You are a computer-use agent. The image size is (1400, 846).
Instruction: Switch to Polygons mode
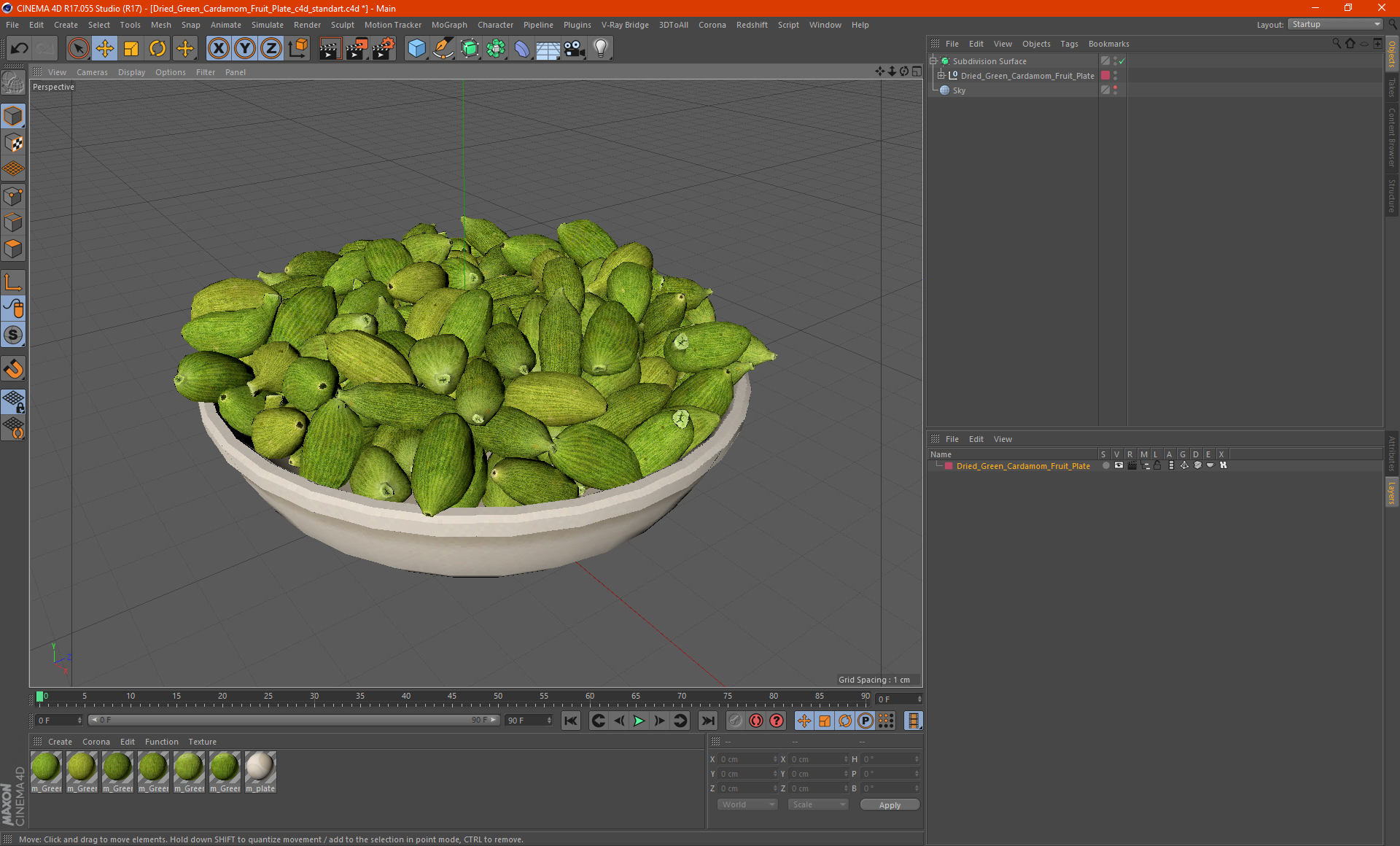coord(14,249)
